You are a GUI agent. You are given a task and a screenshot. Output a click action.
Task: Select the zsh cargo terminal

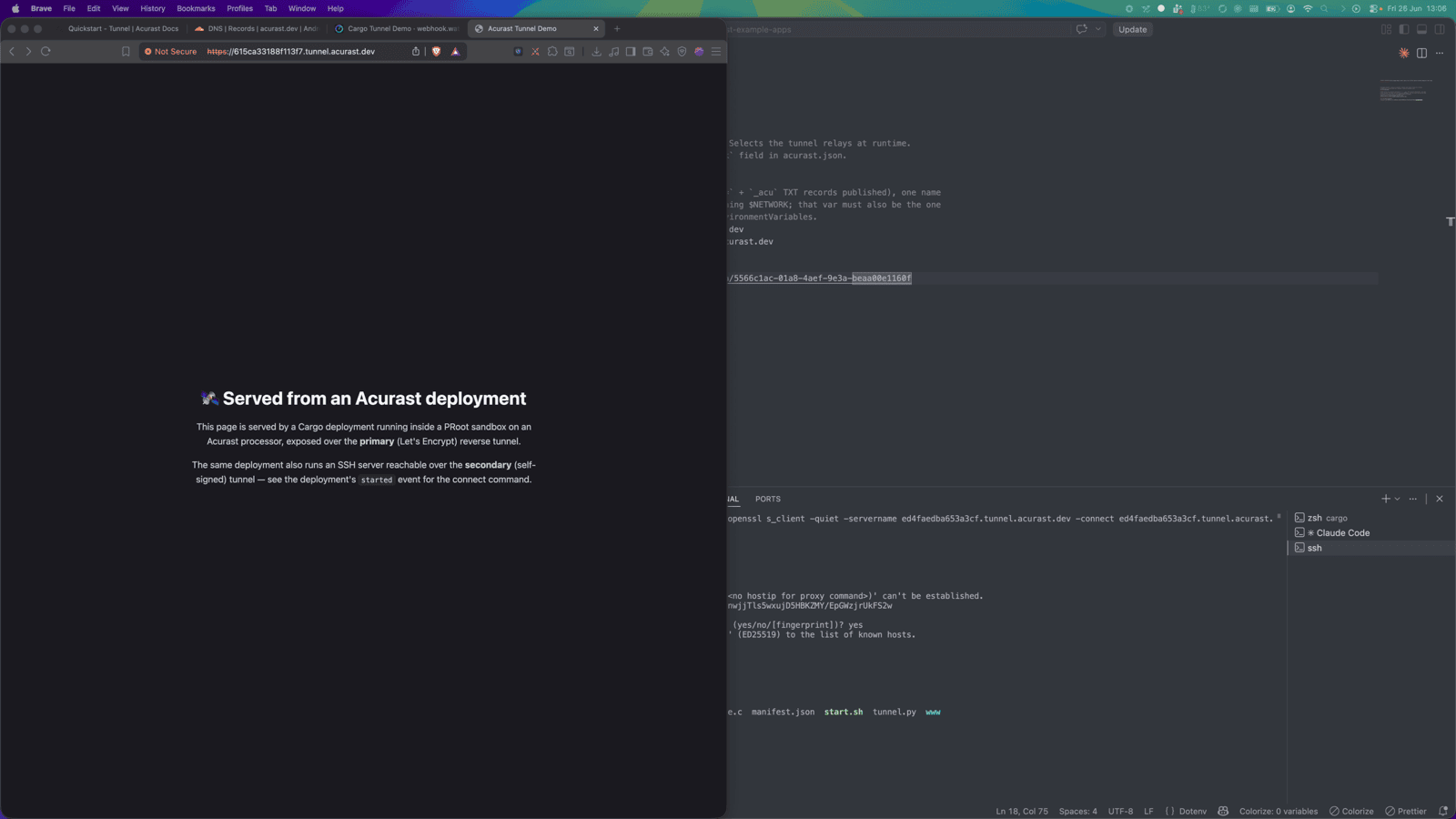coord(1371,518)
